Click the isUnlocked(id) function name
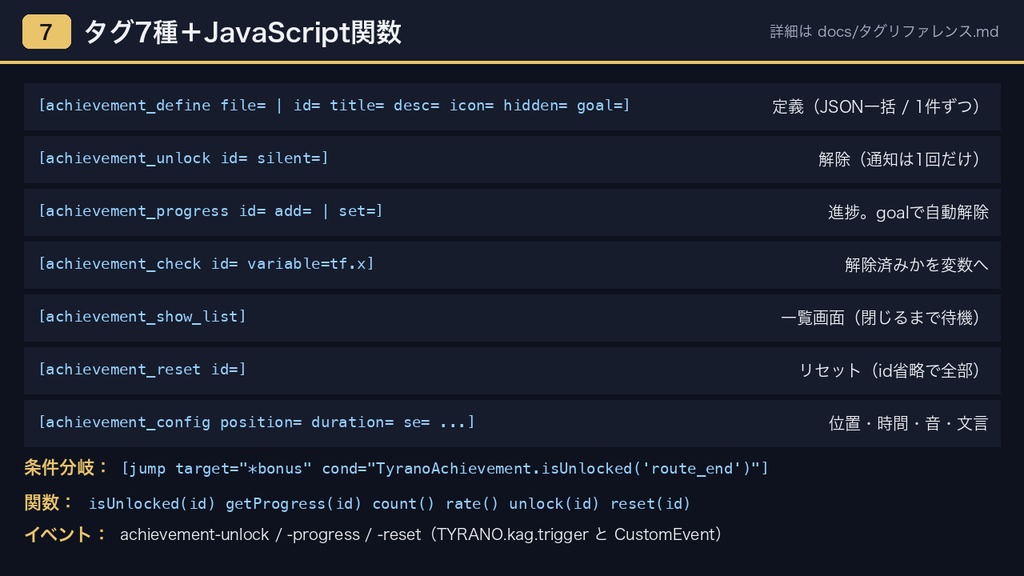The height and width of the screenshot is (576, 1024). coord(152,504)
